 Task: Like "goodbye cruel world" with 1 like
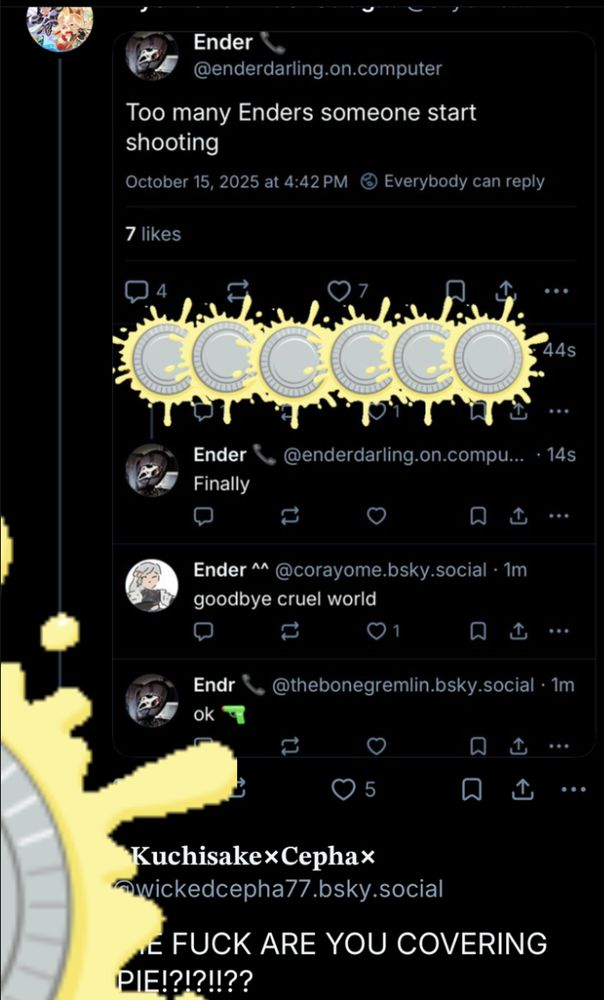[x=383, y=631]
